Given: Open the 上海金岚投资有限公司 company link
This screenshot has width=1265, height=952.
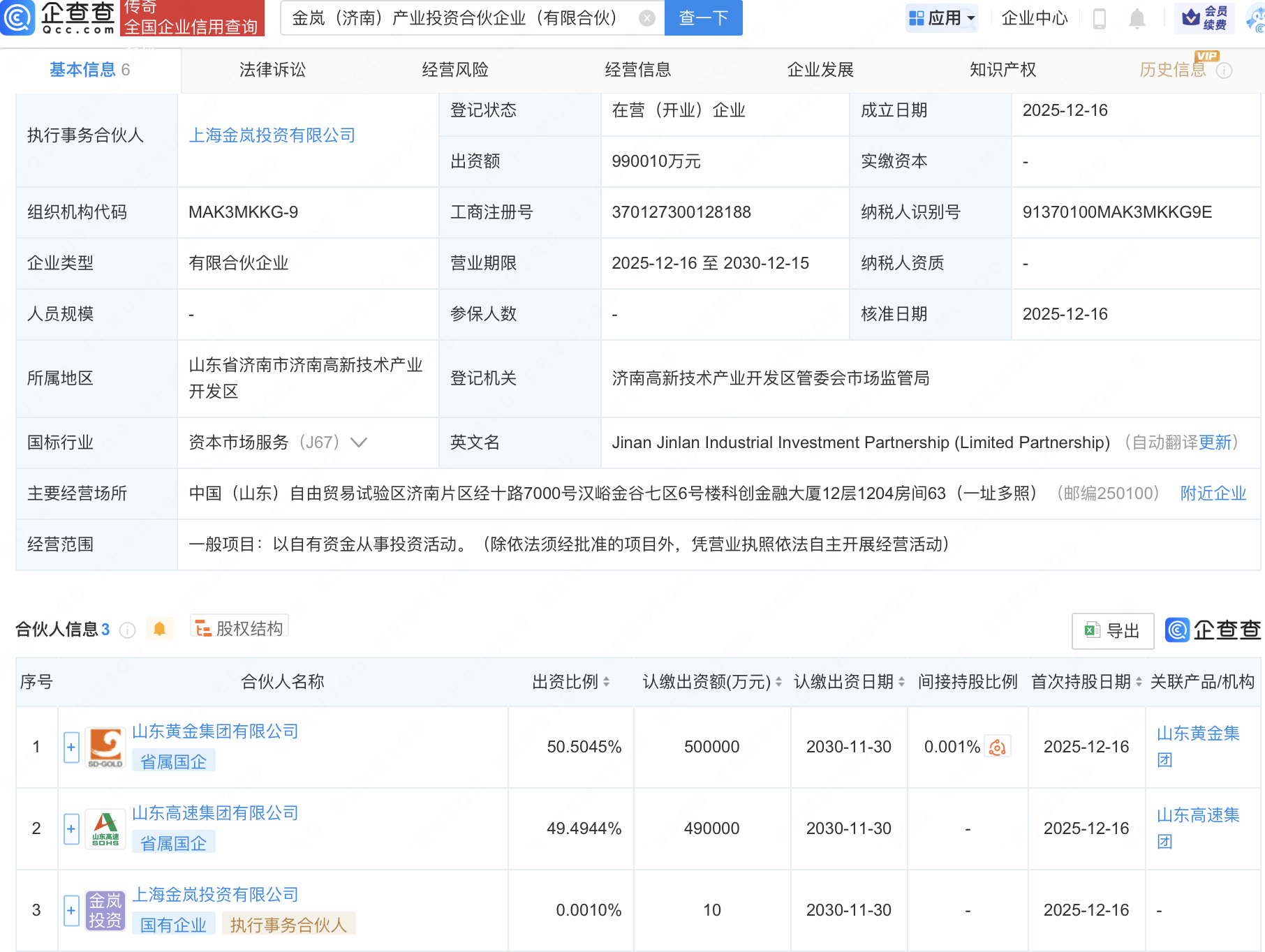Looking at the screenshot, I should (273, 135).
